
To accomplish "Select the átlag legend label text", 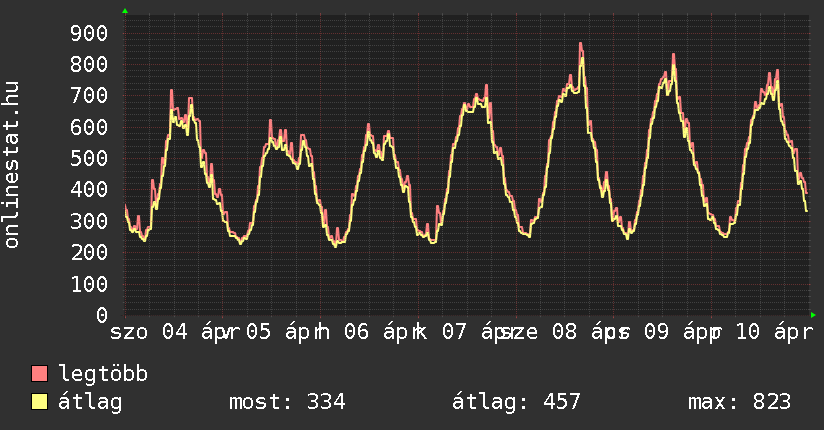I will click(x=90, y=402).
